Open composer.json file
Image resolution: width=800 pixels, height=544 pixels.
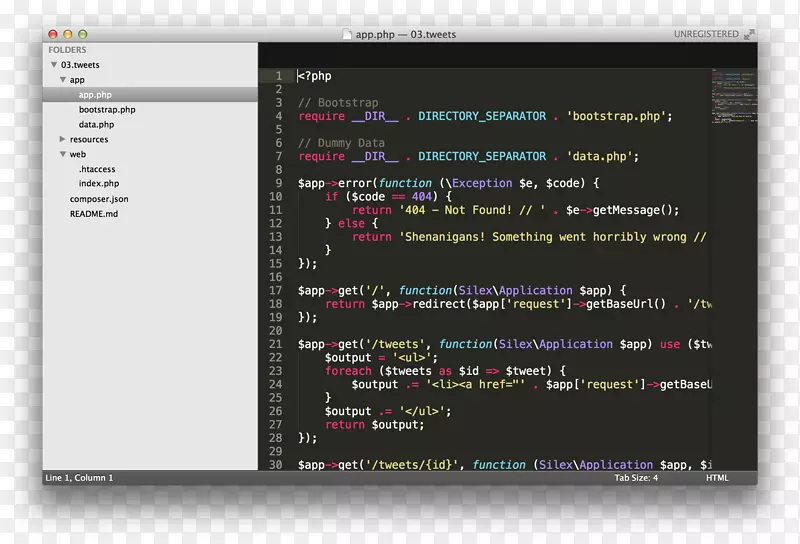coord(99,199)
